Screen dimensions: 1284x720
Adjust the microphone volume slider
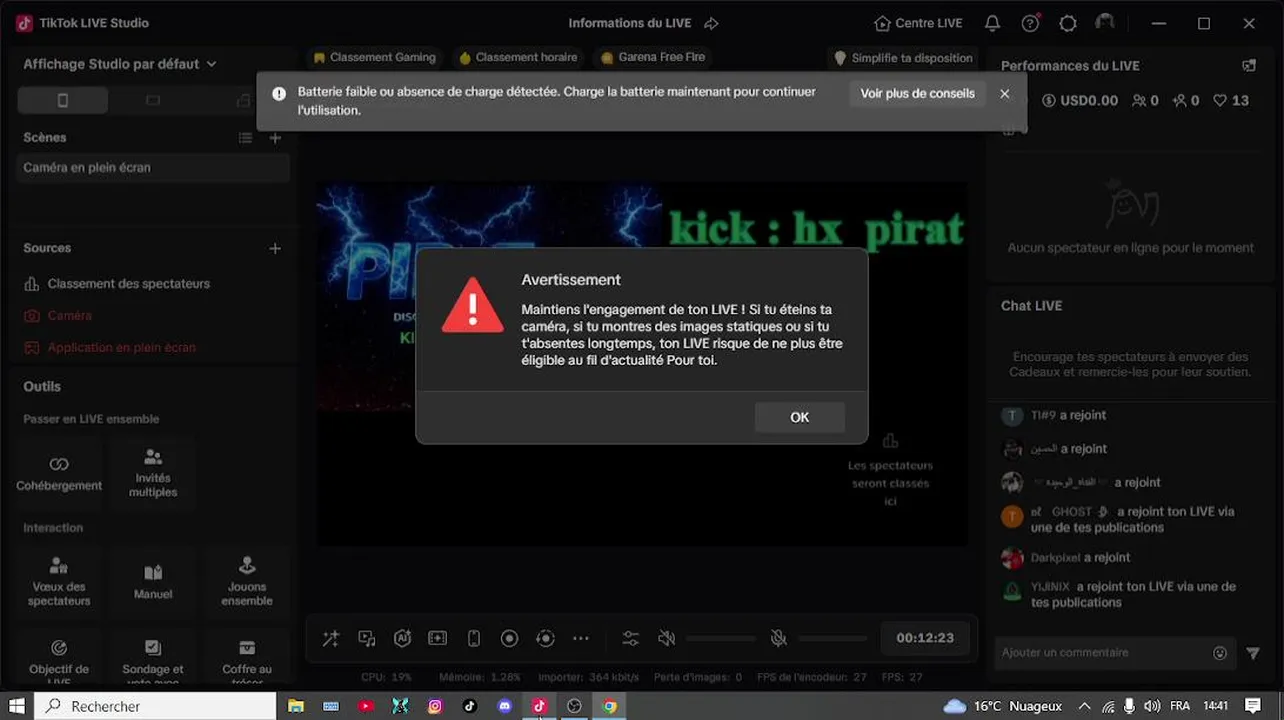[833, 638]
